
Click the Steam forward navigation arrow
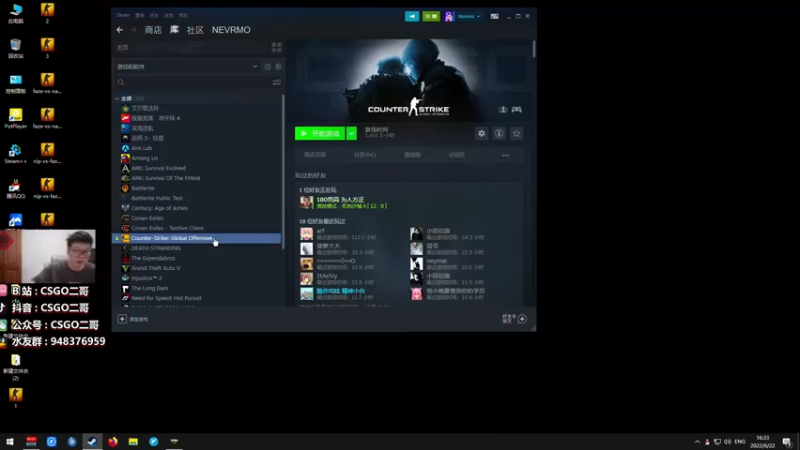[134, 30]
